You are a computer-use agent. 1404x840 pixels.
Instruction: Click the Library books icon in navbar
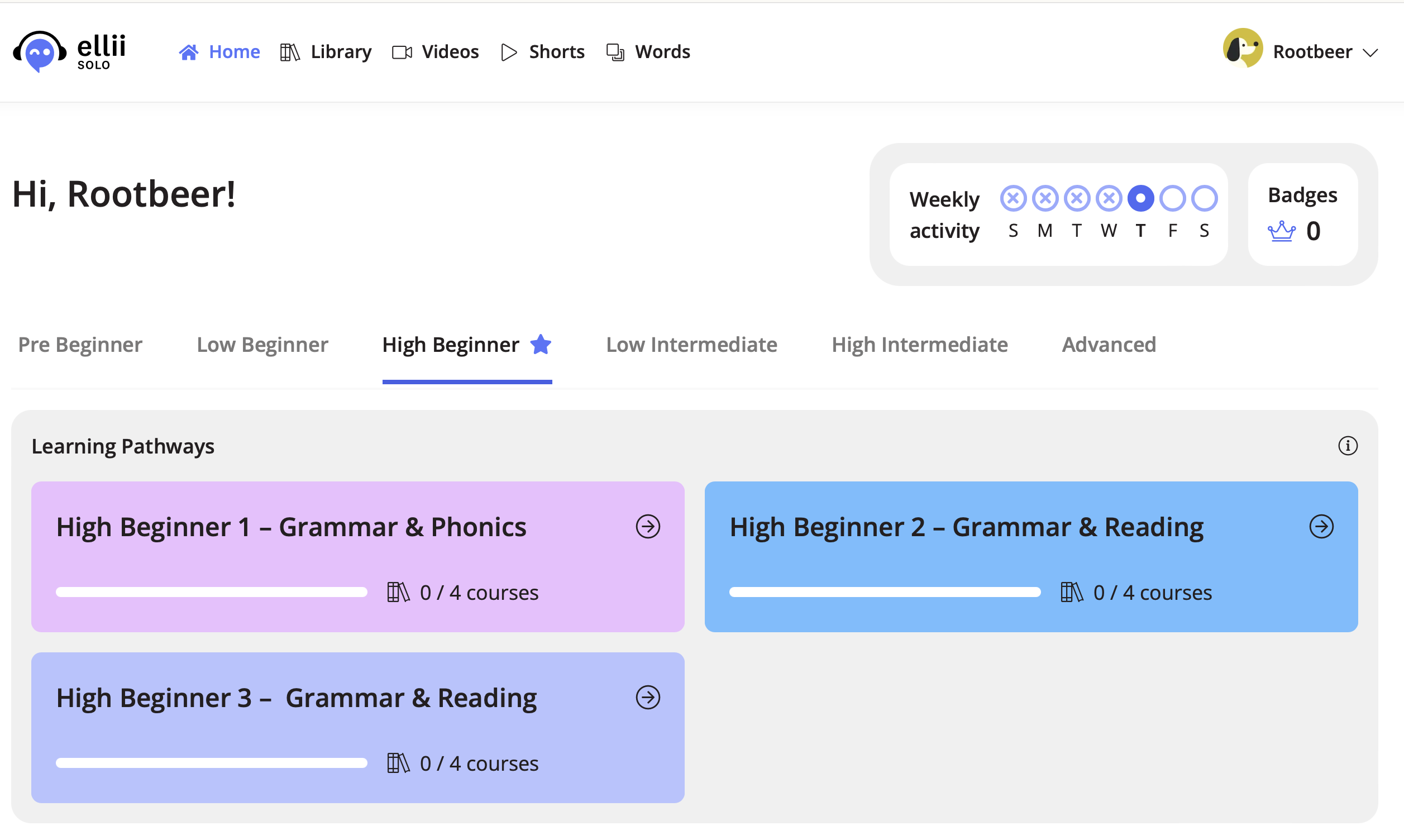click(x=290, y=52)
